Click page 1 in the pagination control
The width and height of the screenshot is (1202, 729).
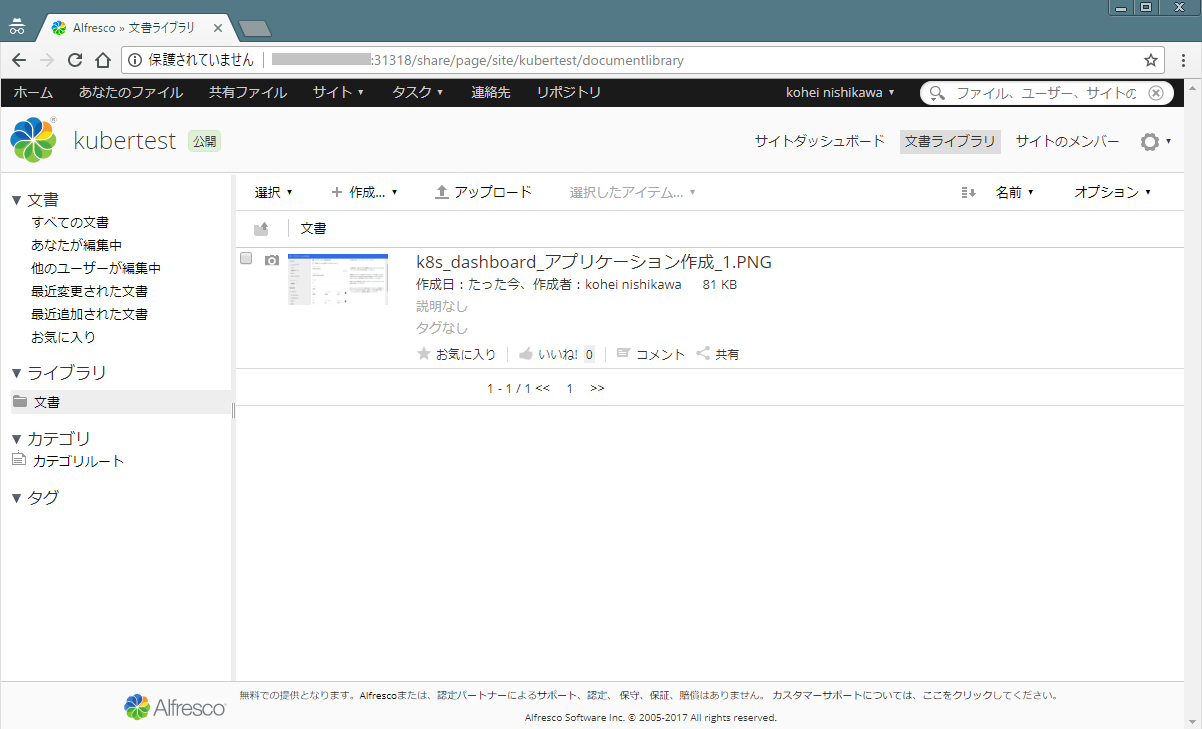click(x=569, y=388)
